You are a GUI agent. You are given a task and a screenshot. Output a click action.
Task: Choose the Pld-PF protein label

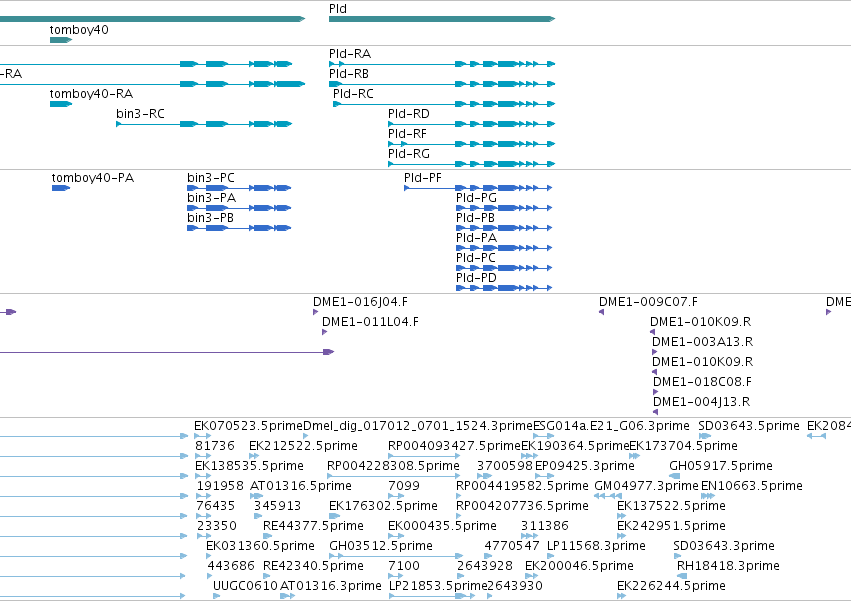(x=423, y=178)
